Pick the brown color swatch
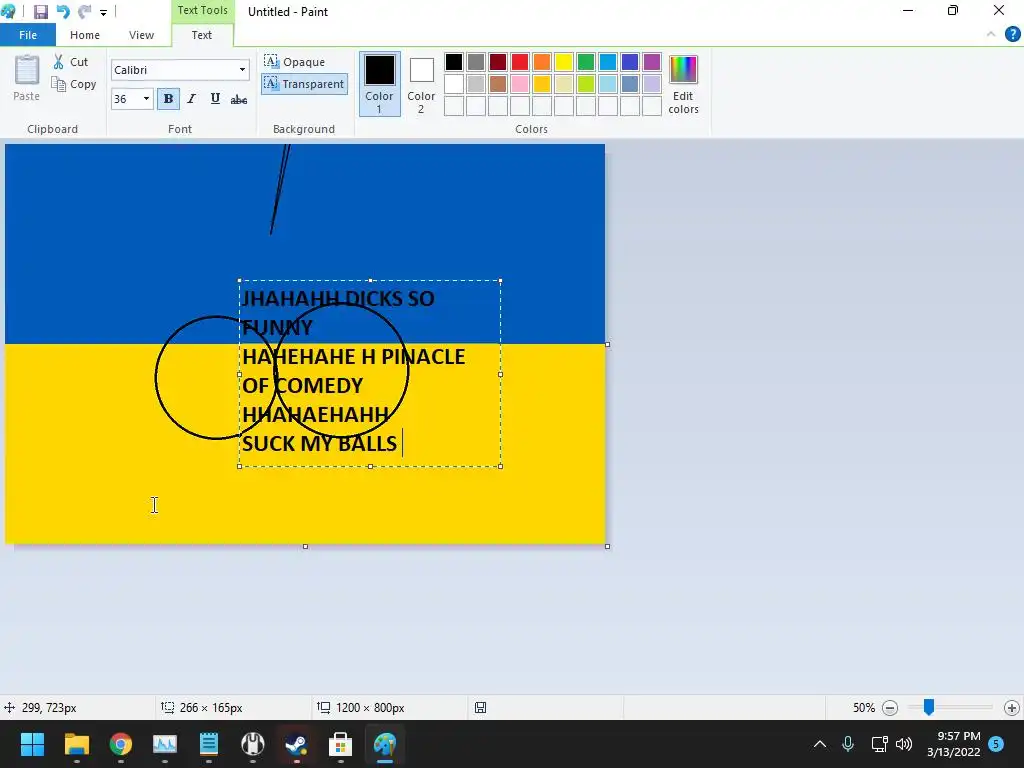The height and width of the screenshot is (768, 1024). 498,84
